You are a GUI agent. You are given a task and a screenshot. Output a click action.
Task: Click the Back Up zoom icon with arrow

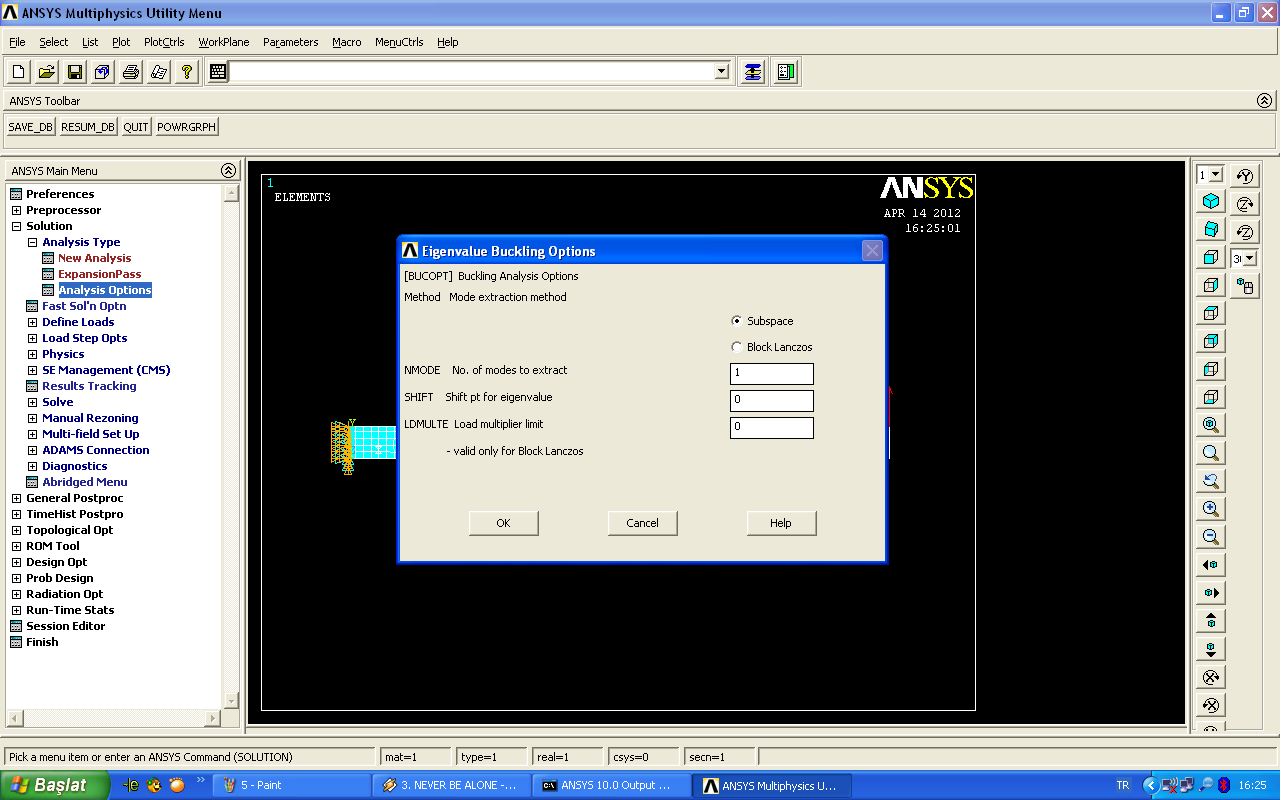click(1211, 481)
